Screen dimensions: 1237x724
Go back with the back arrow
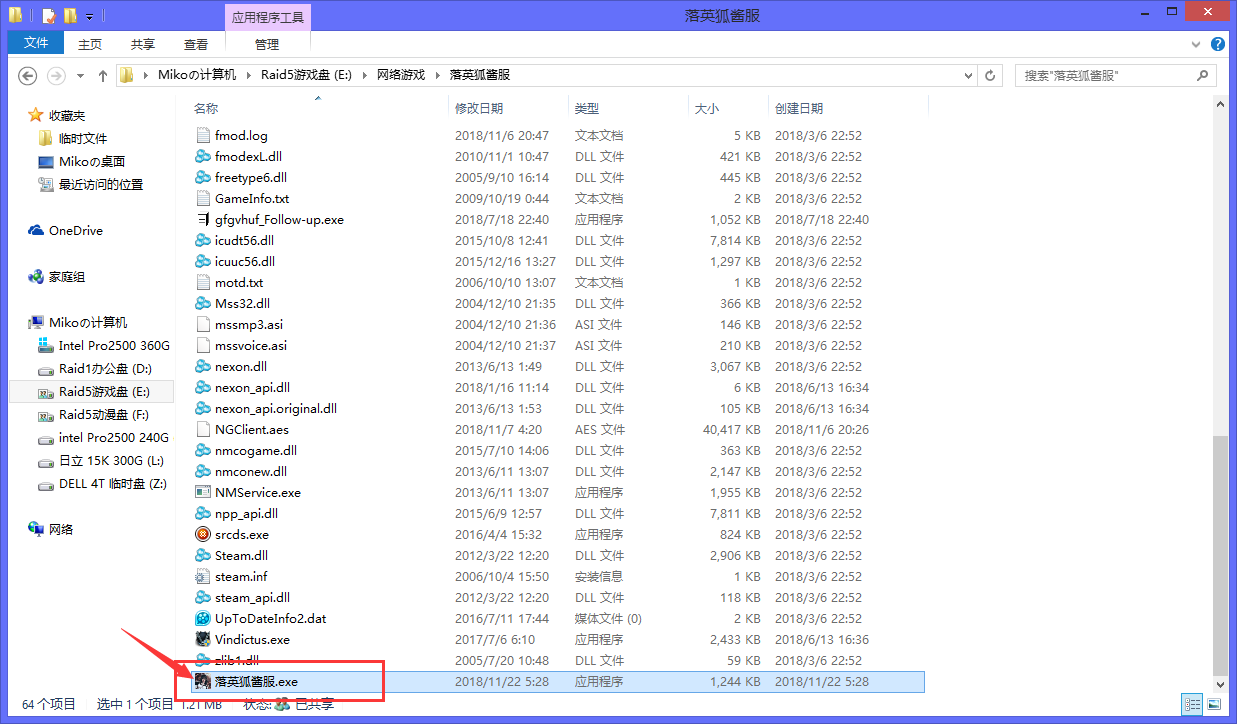pos(27,74)
